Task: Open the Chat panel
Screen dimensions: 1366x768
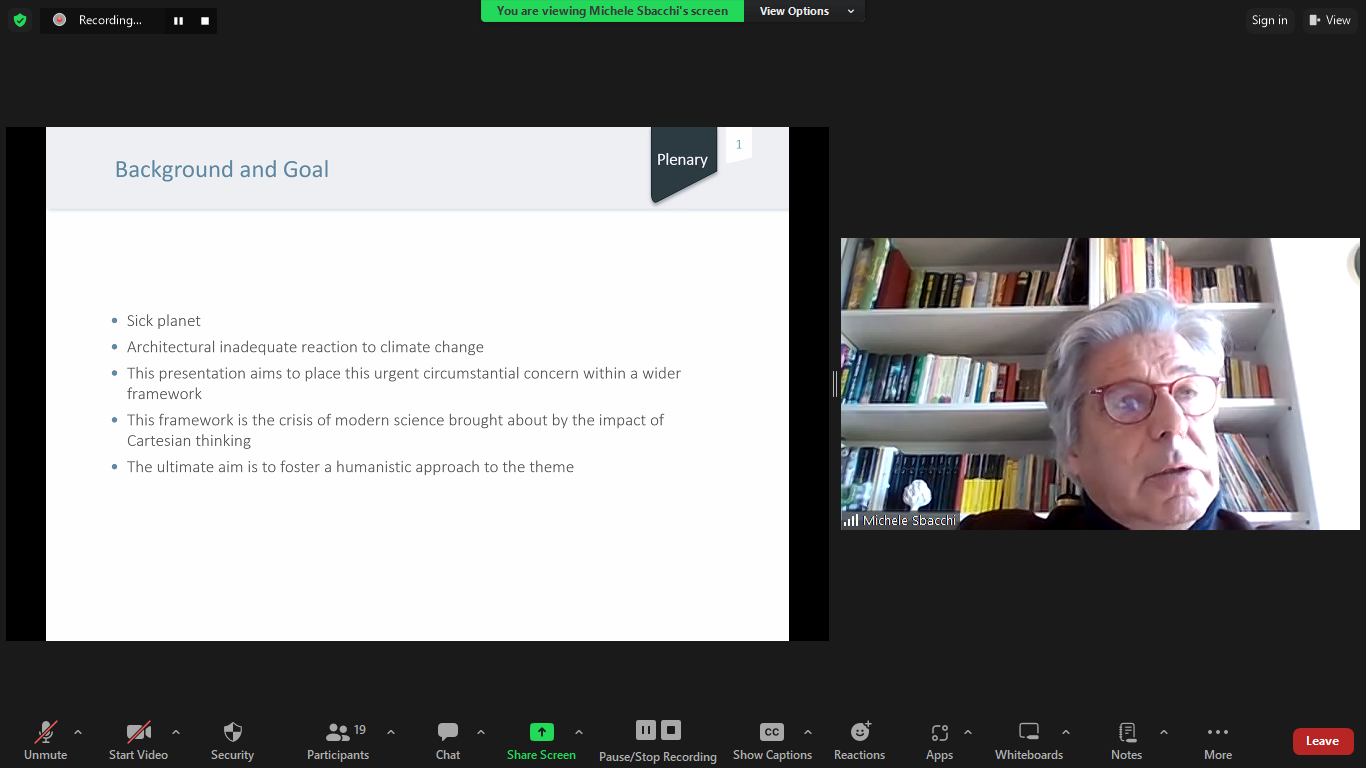Action: coord(447,733)
